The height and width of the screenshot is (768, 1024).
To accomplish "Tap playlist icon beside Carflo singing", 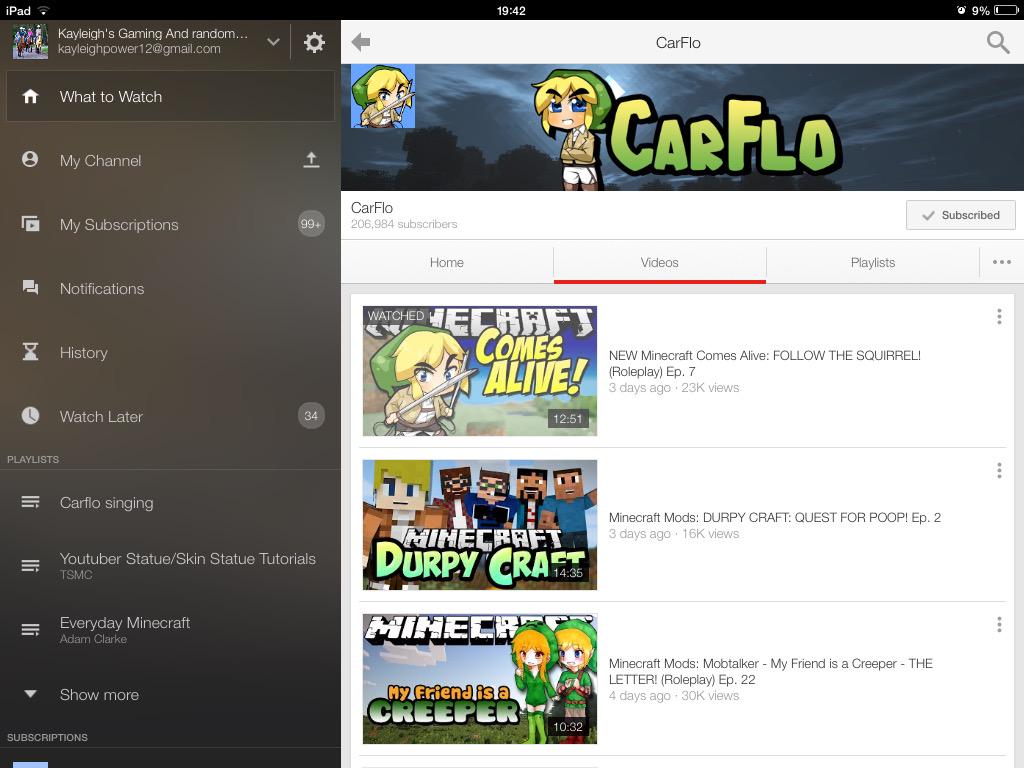I will [30, 502].
